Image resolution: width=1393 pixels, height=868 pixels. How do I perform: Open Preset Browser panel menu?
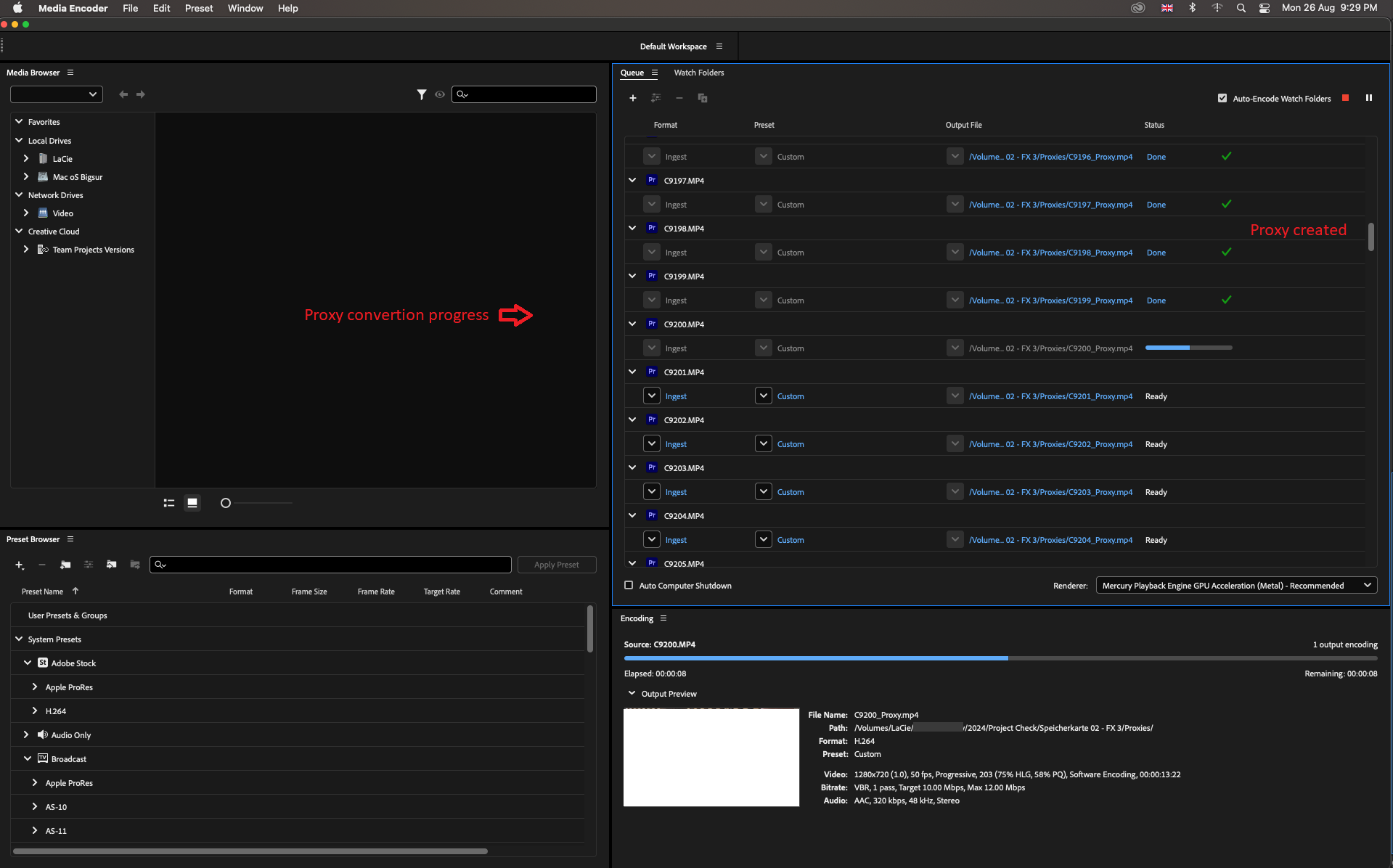(70, 539)
